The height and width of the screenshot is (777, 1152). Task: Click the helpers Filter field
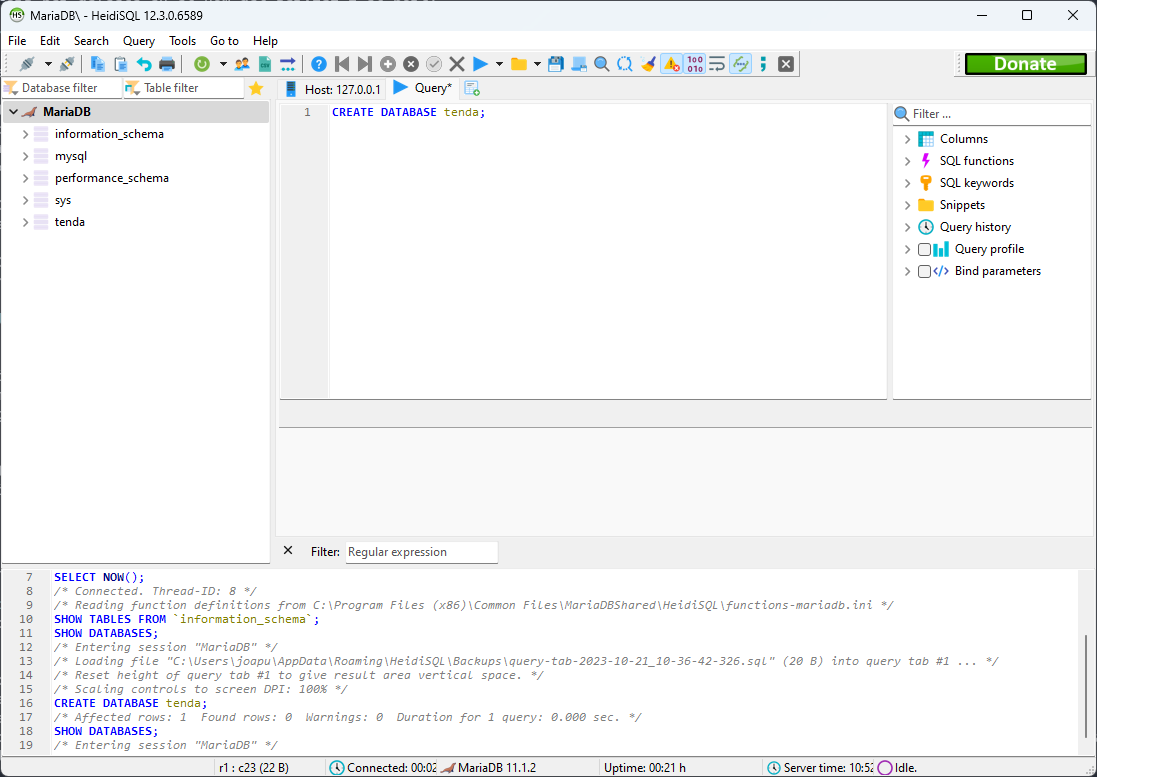pos(999,114)
